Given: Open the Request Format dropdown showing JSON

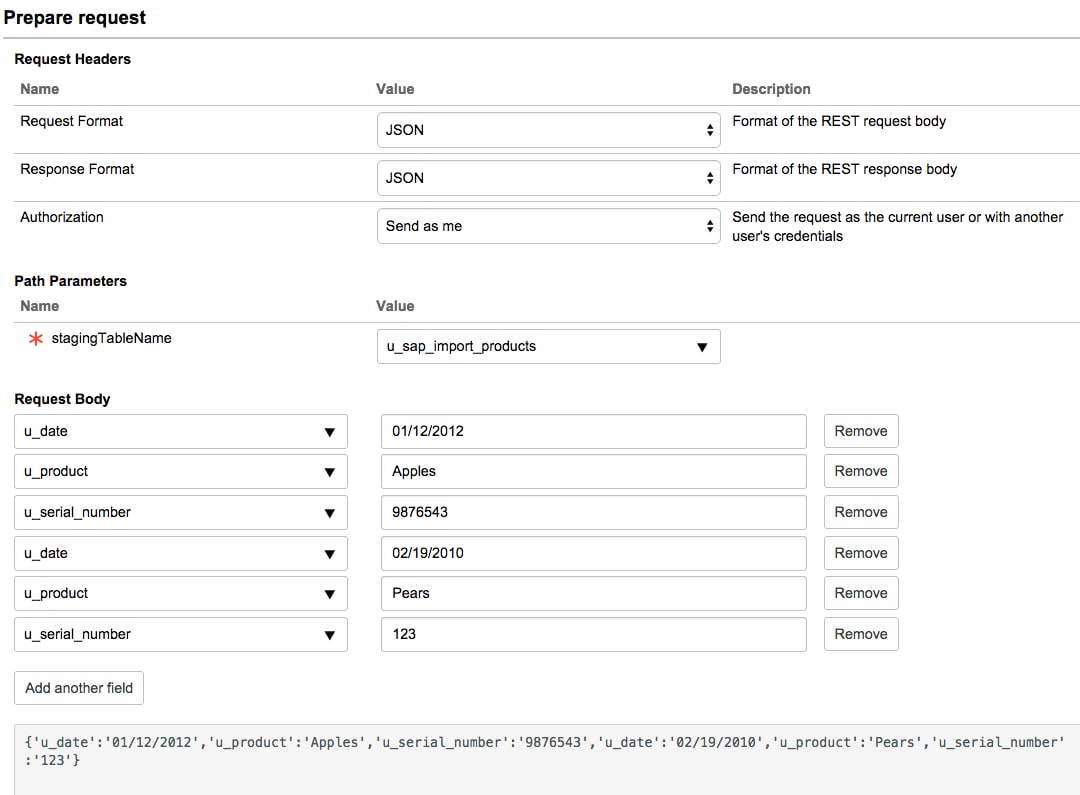Looking at the screenshot, I should [548, 129].
